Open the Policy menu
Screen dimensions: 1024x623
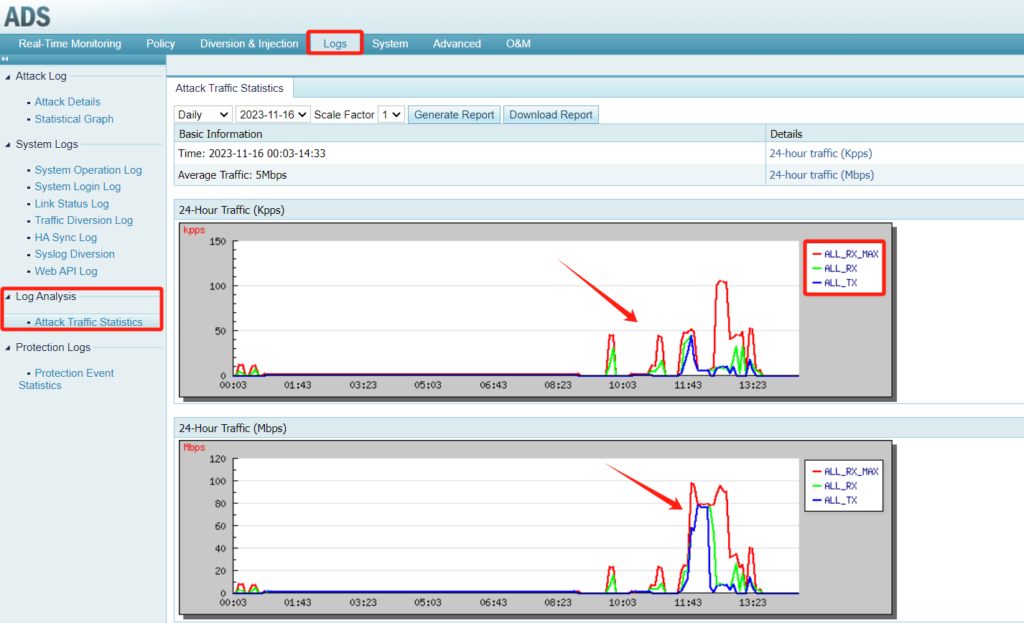click(160, 44)
